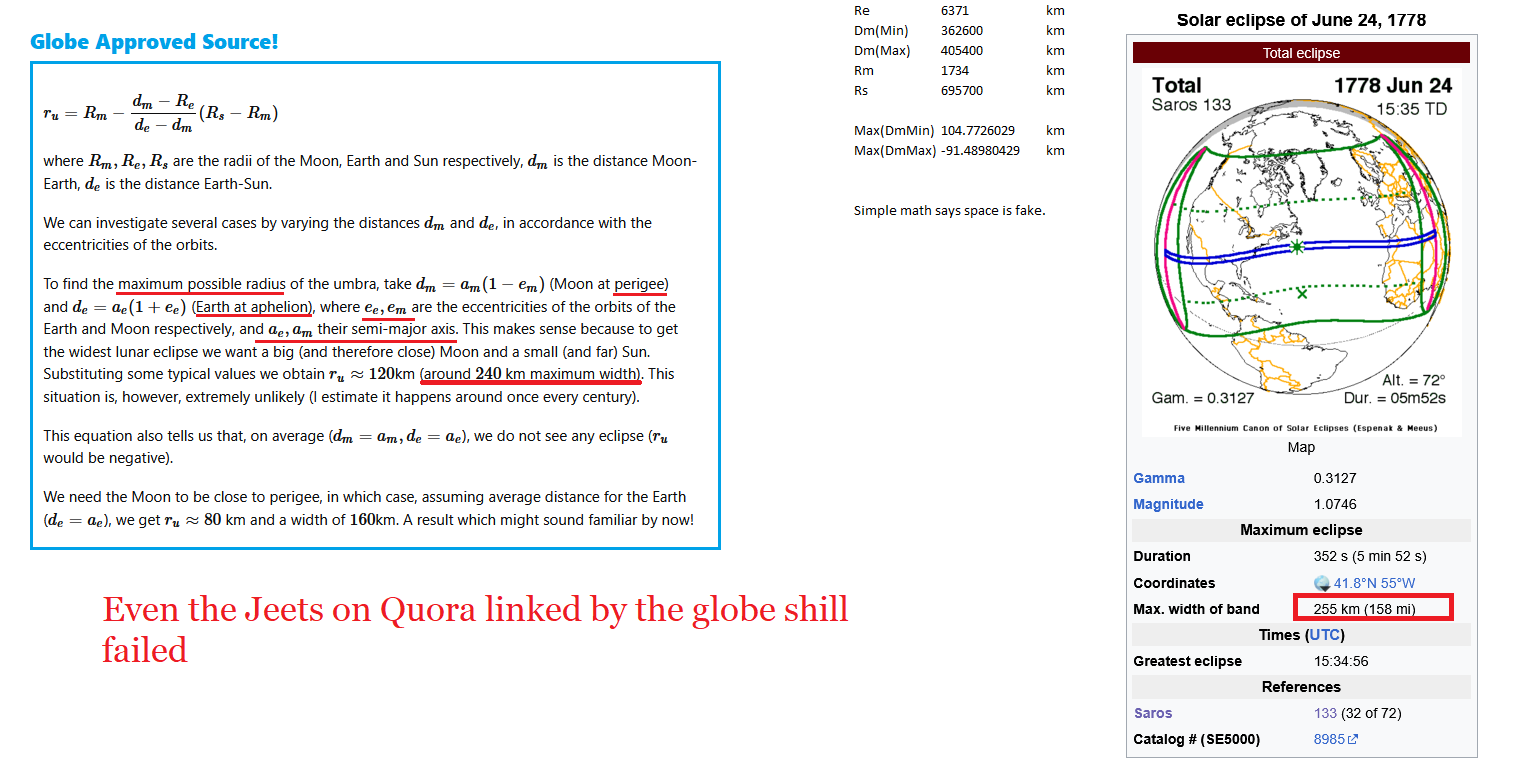Image resolution: width=1522 pixels, height=774 pixels.
Task: Follow the 41.8°N 55°W coordinates link
Action: pos(1374,583)
